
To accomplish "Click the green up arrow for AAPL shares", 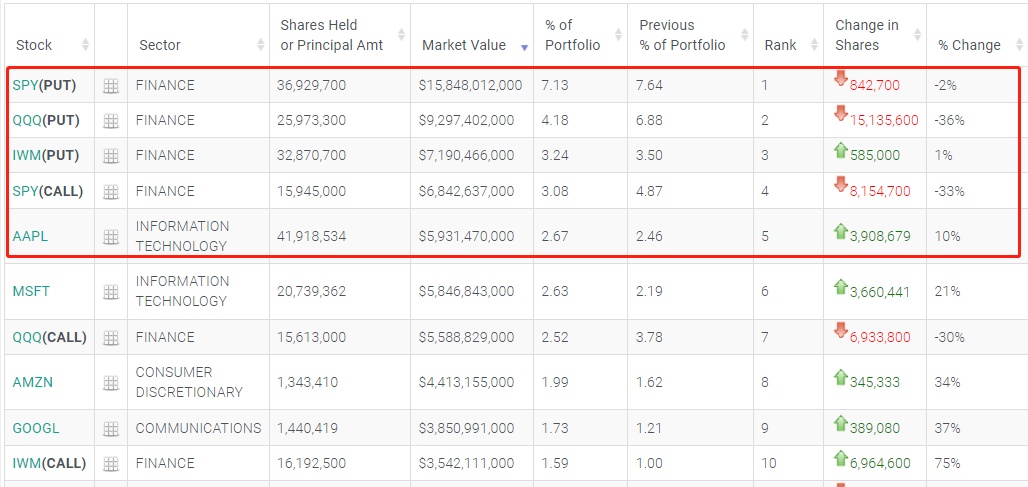I will click(840, 232).
